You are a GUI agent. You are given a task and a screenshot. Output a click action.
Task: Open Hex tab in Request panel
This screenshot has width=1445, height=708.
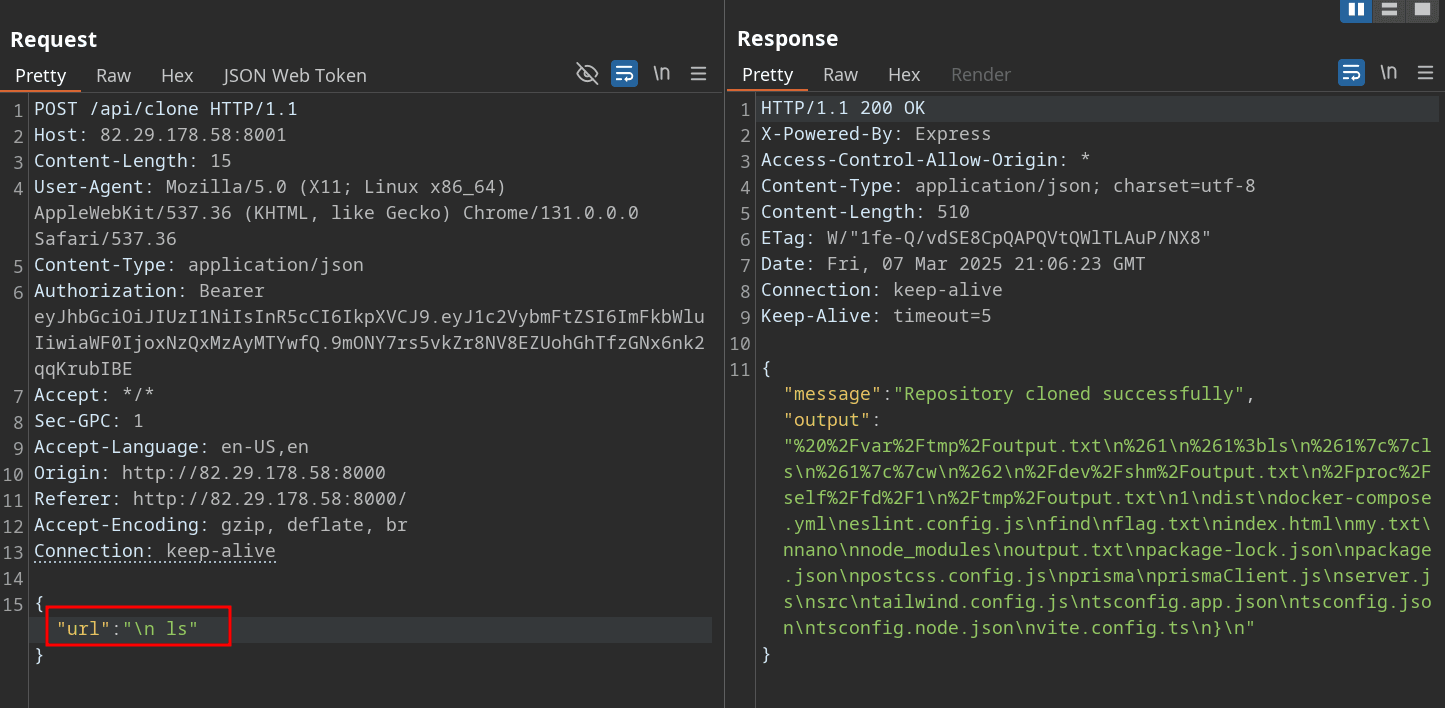pos(177,75)
